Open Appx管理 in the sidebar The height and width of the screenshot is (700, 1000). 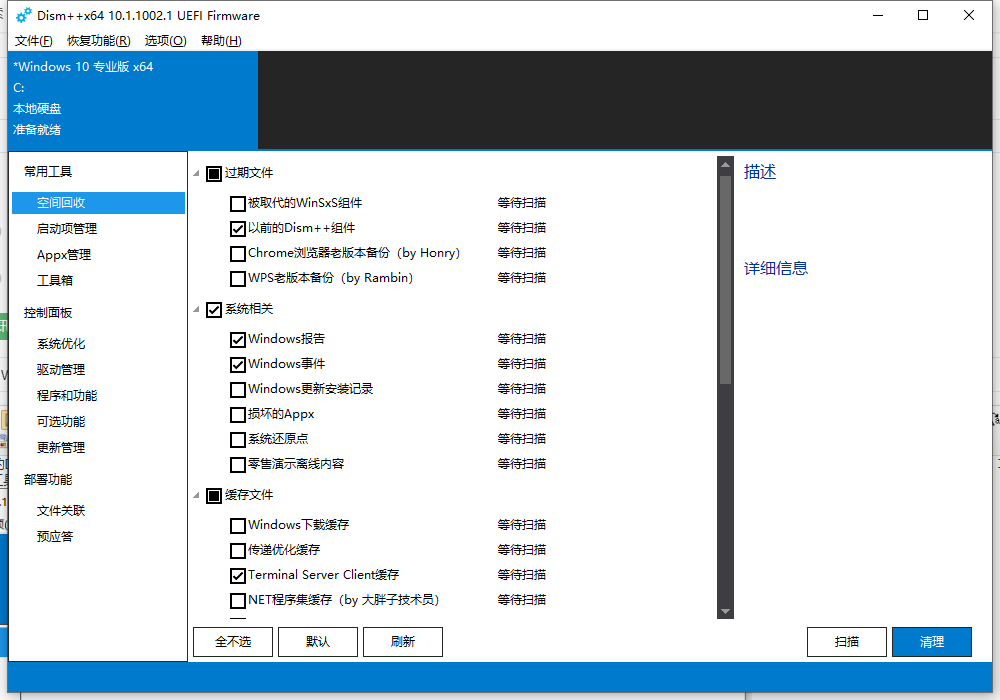tap(64, 255)
